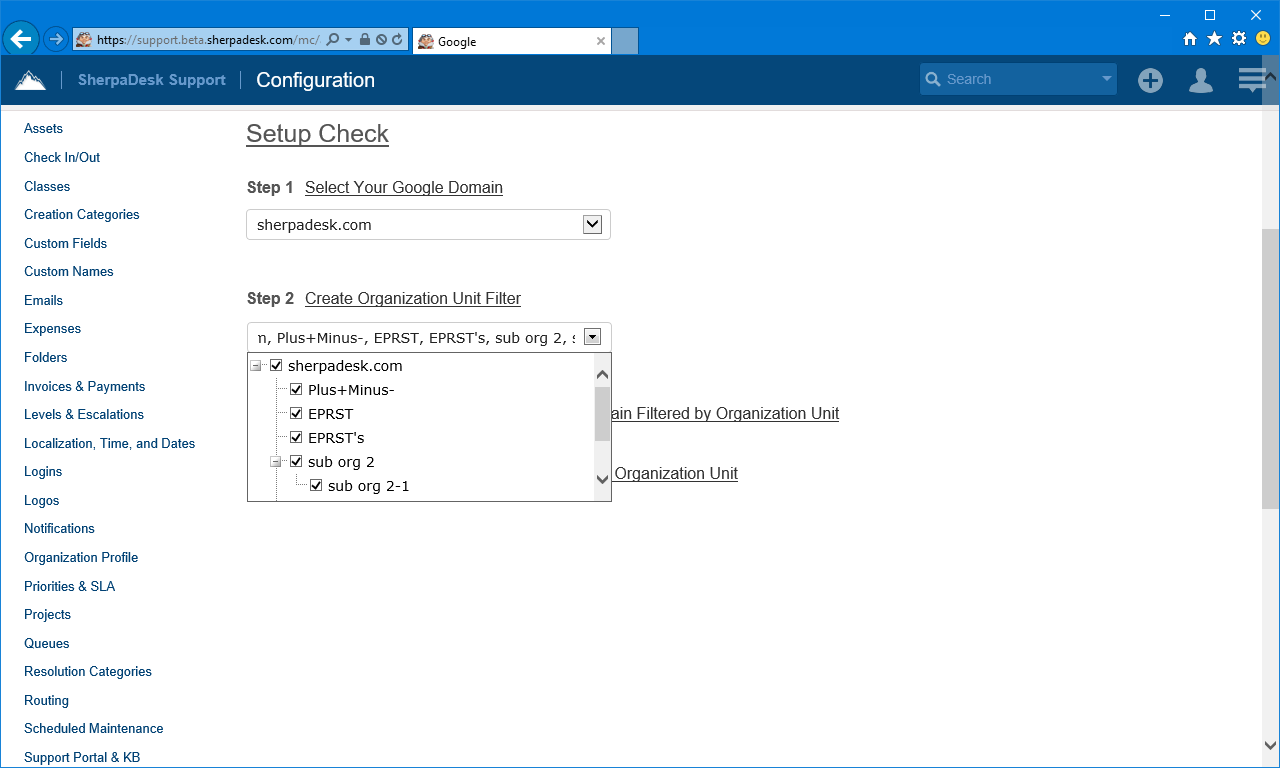
Task: Click the Select Your Google Domain link
Action: point(403,187)
